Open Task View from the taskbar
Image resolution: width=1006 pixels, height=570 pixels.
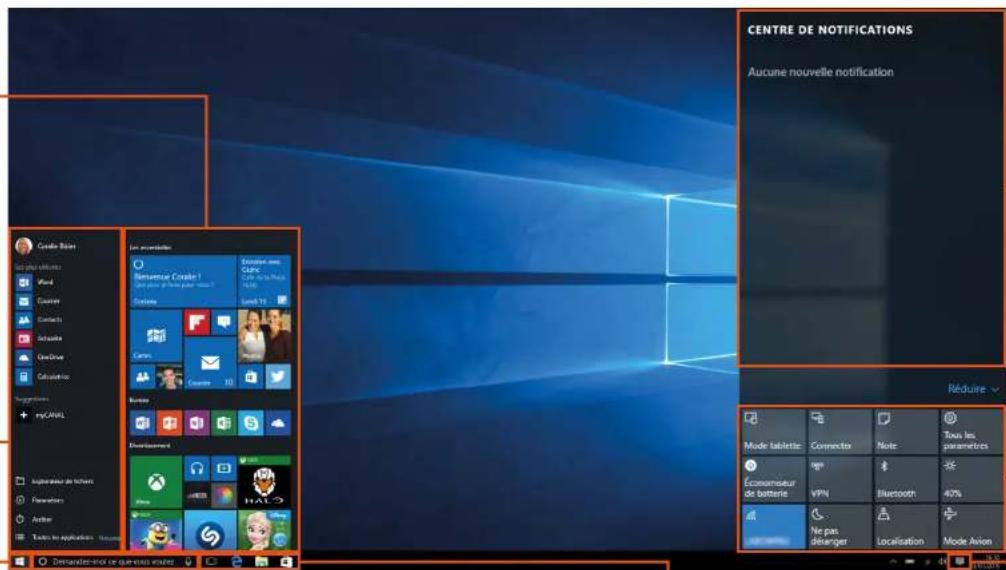(210, 562)
